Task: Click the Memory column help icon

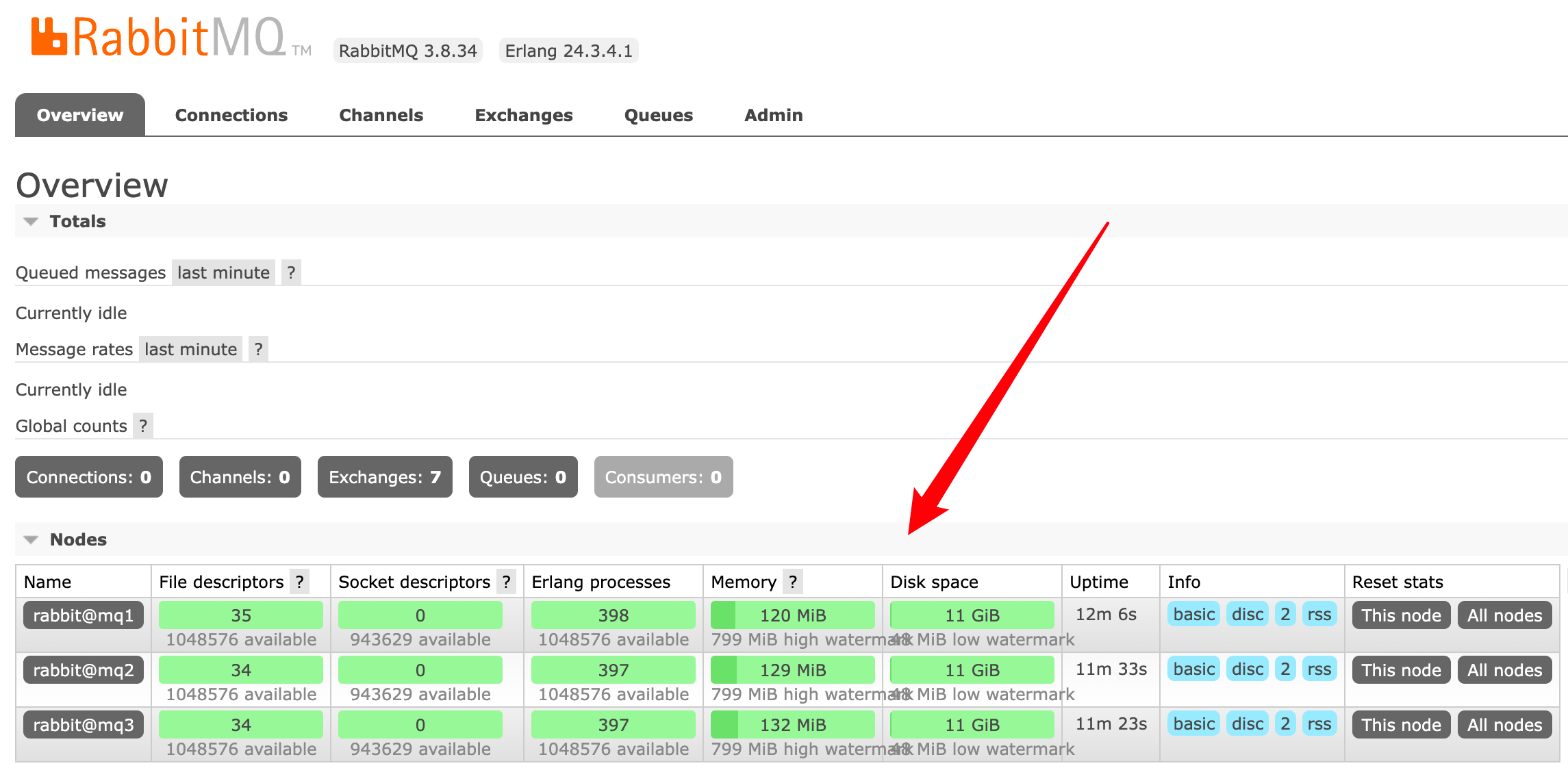Action: click(792, 582)
